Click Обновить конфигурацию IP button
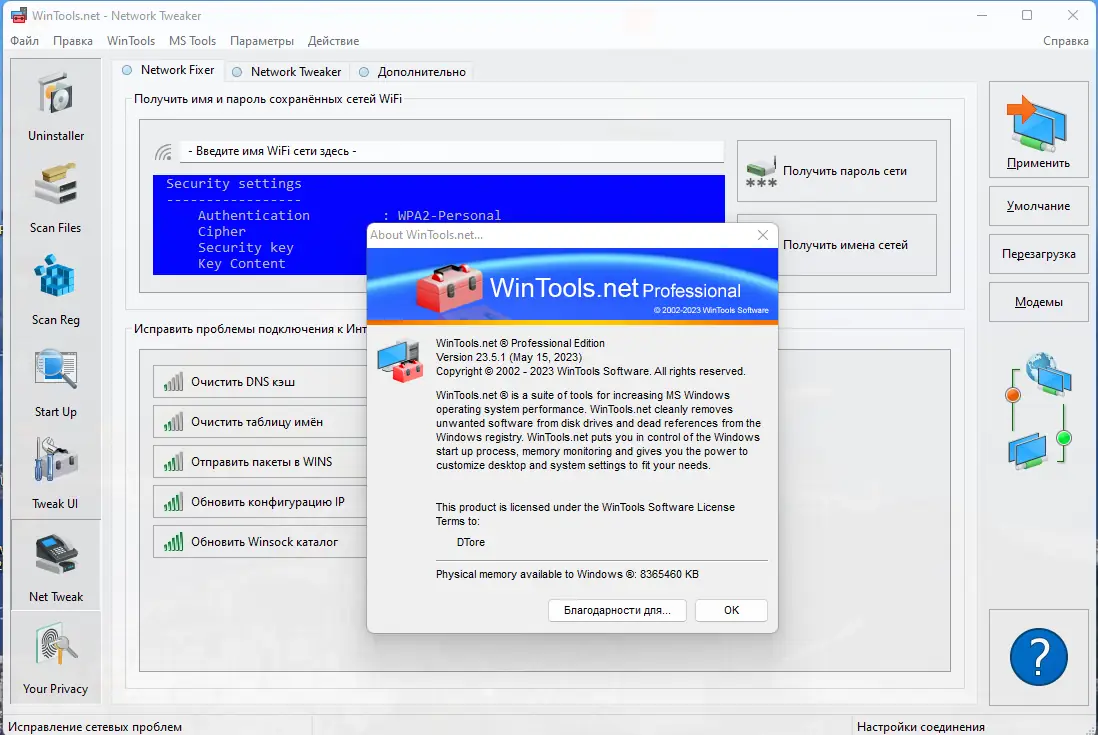 pyautogui.click(x=260, y=502)
